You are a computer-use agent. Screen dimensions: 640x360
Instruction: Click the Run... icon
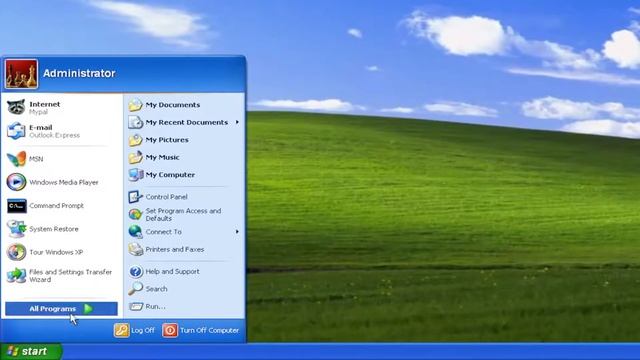tap(136, 306)
